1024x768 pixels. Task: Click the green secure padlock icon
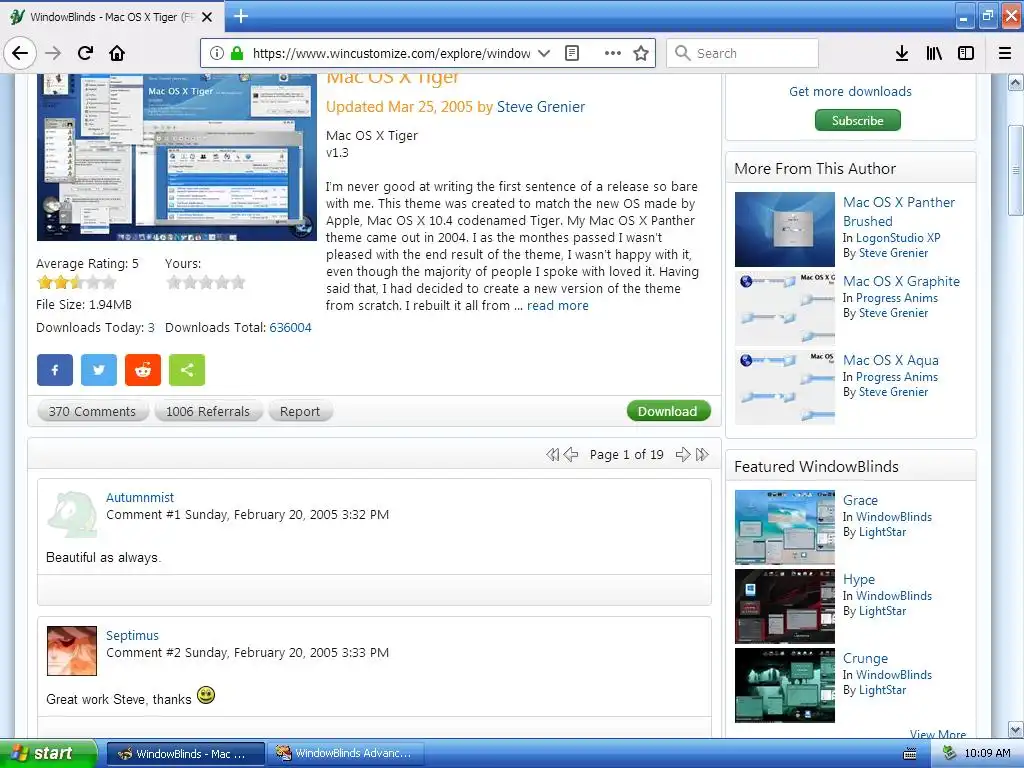pyautogui.click(x=237, y=53)
